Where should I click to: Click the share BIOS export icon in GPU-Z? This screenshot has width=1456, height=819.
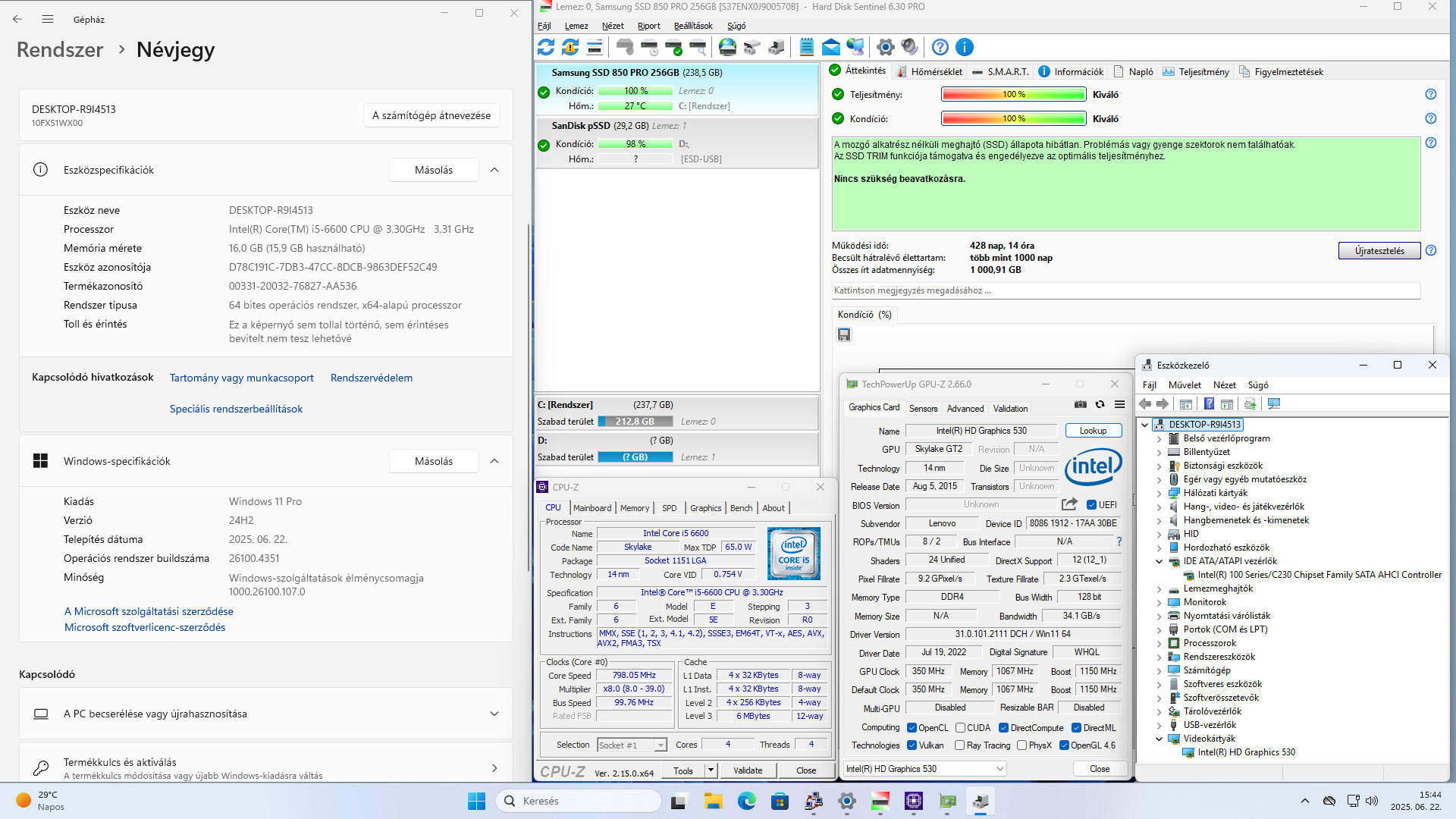point(1069,504)
